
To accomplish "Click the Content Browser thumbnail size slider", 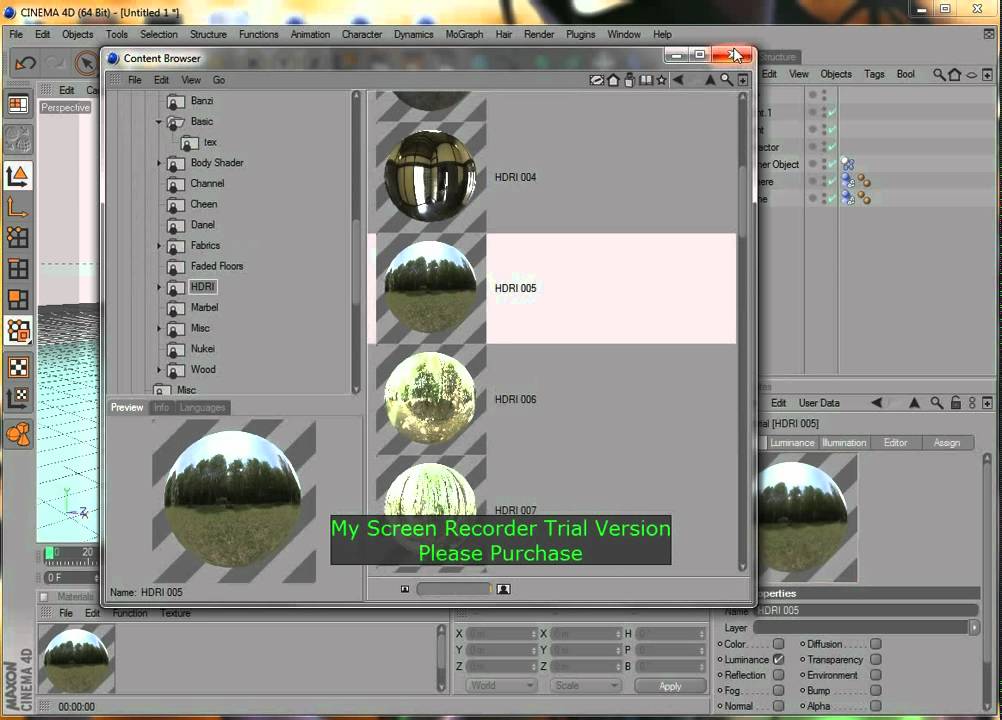I will (x=454, y=589).
